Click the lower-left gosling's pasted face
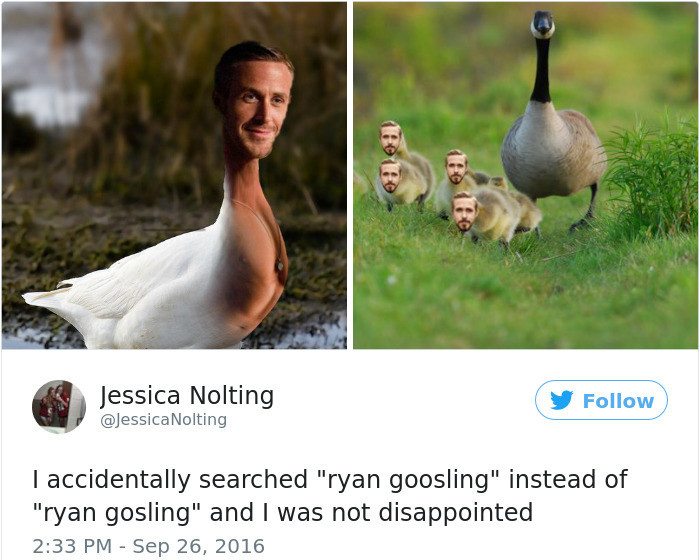The width and height of the screenshot is (700, 560). (390, 176)
